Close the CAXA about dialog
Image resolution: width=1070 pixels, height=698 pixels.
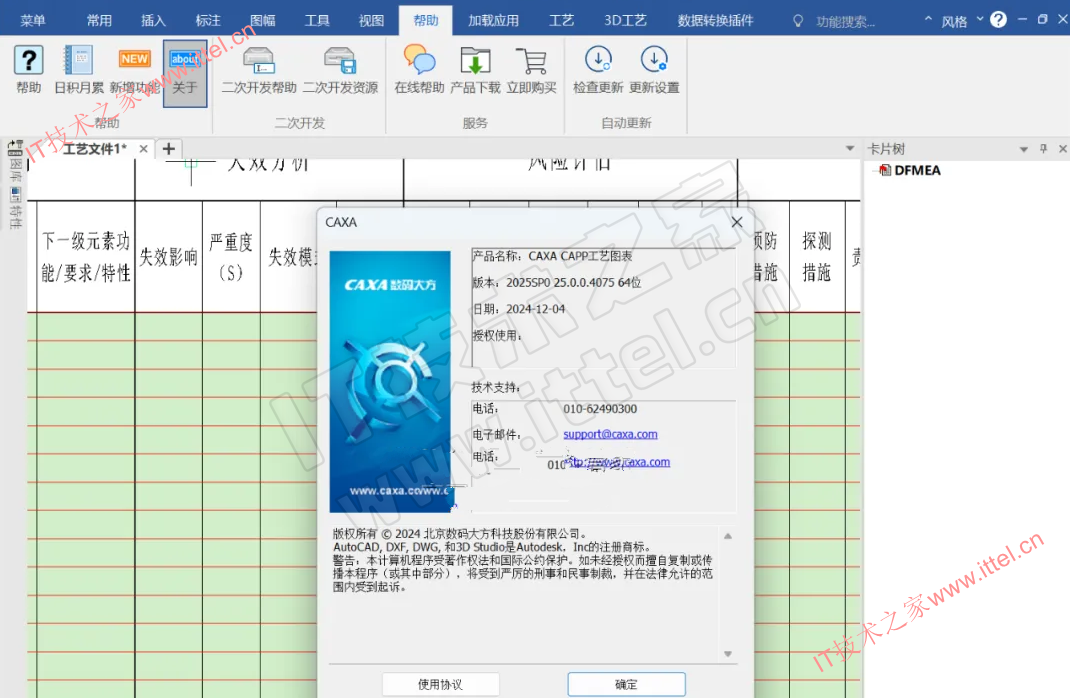click(x=737, y=222)
